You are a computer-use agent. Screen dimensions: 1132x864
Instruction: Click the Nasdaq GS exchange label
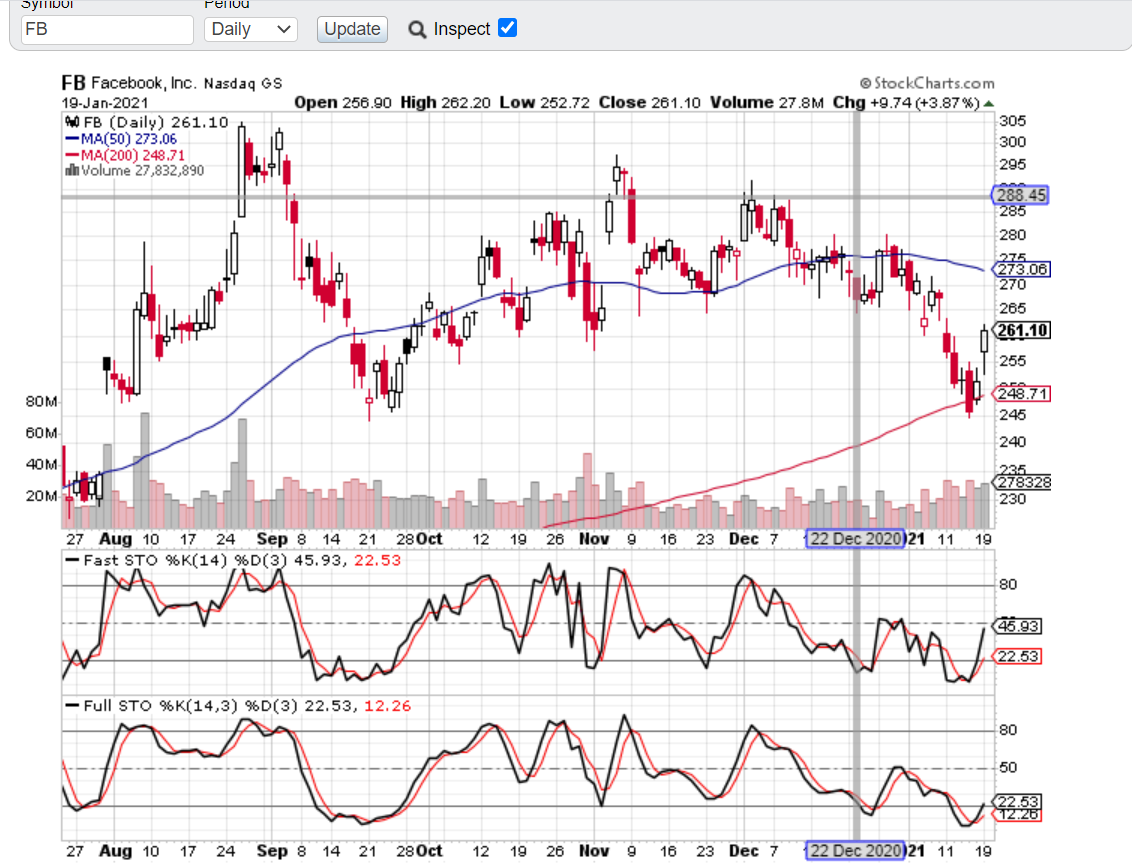tap(243, 84)
